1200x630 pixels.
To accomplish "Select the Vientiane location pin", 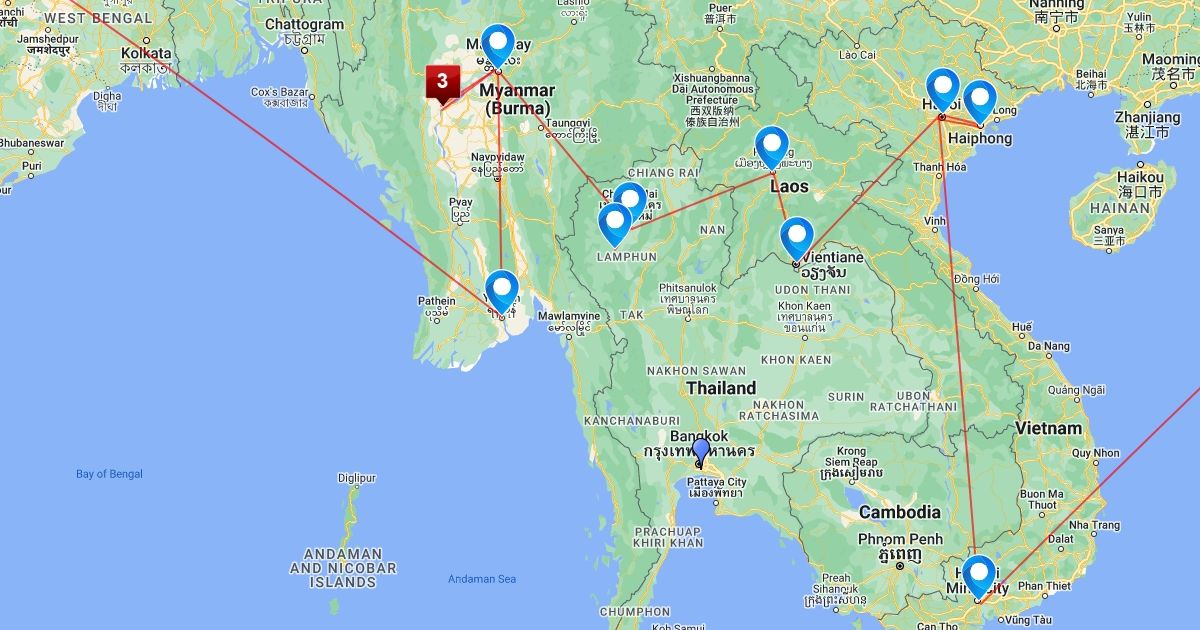I will (x=798, y=239).
